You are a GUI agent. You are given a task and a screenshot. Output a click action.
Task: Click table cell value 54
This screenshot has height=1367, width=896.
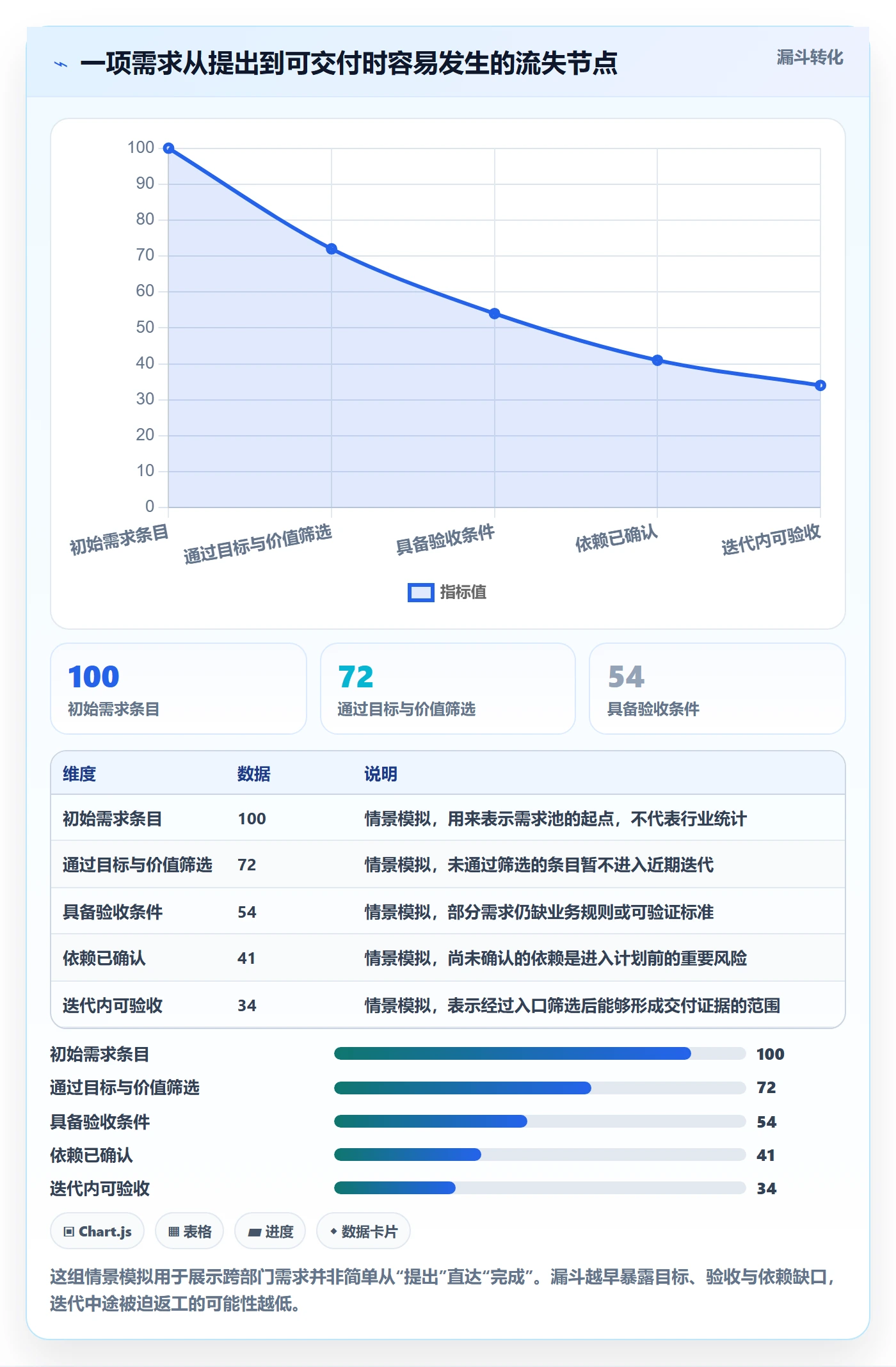247,912
